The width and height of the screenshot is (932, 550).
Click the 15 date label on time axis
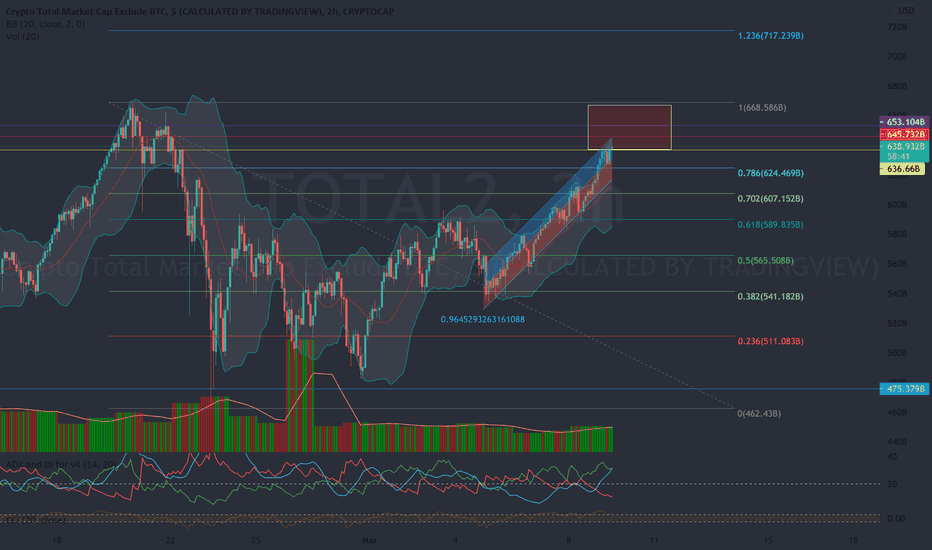[768, 540]
